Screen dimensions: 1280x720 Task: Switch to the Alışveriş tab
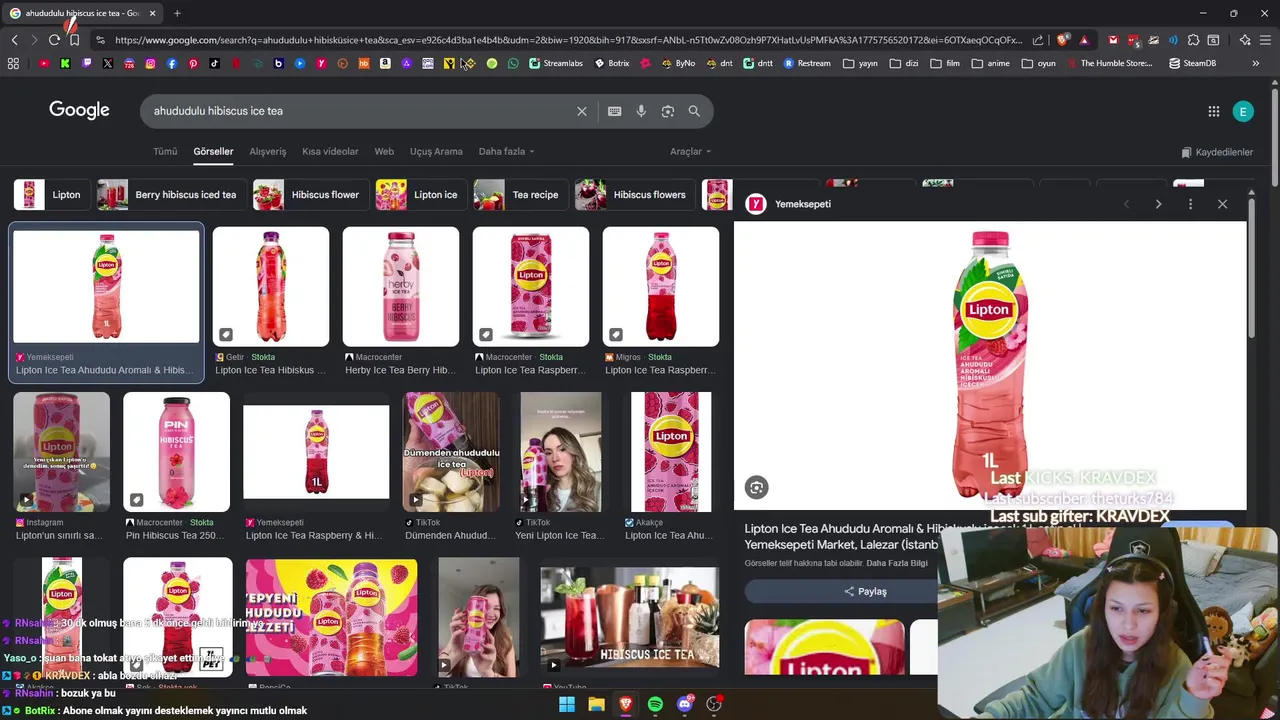click(267, 151)
